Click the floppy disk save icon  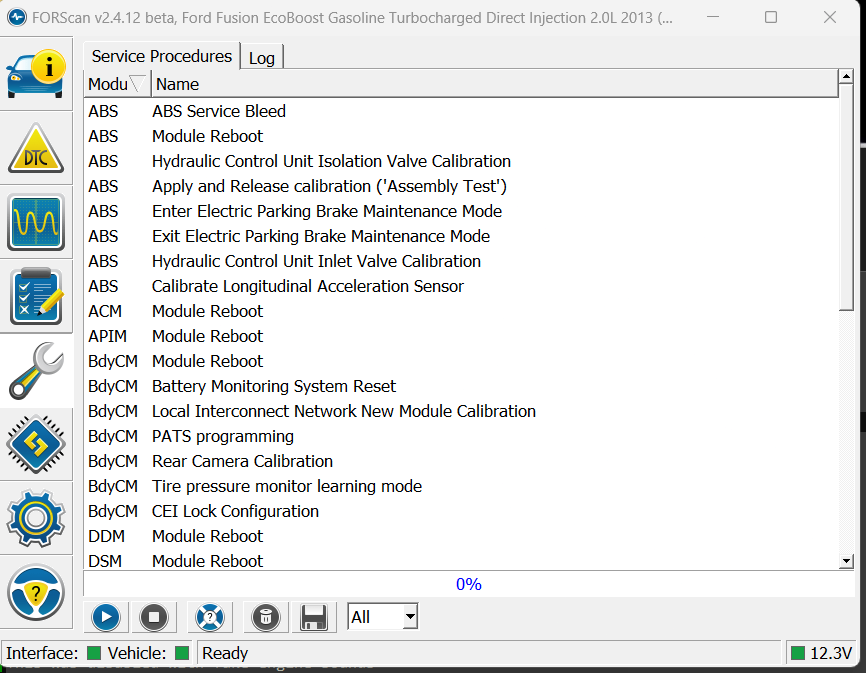(x=314, y=617)
